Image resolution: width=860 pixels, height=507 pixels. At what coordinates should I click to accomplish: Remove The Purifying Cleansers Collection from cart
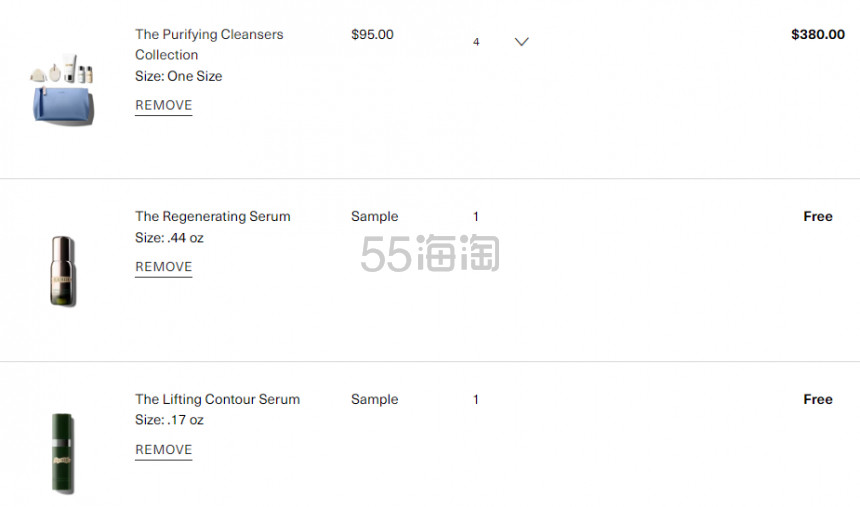tap(163, 105)
